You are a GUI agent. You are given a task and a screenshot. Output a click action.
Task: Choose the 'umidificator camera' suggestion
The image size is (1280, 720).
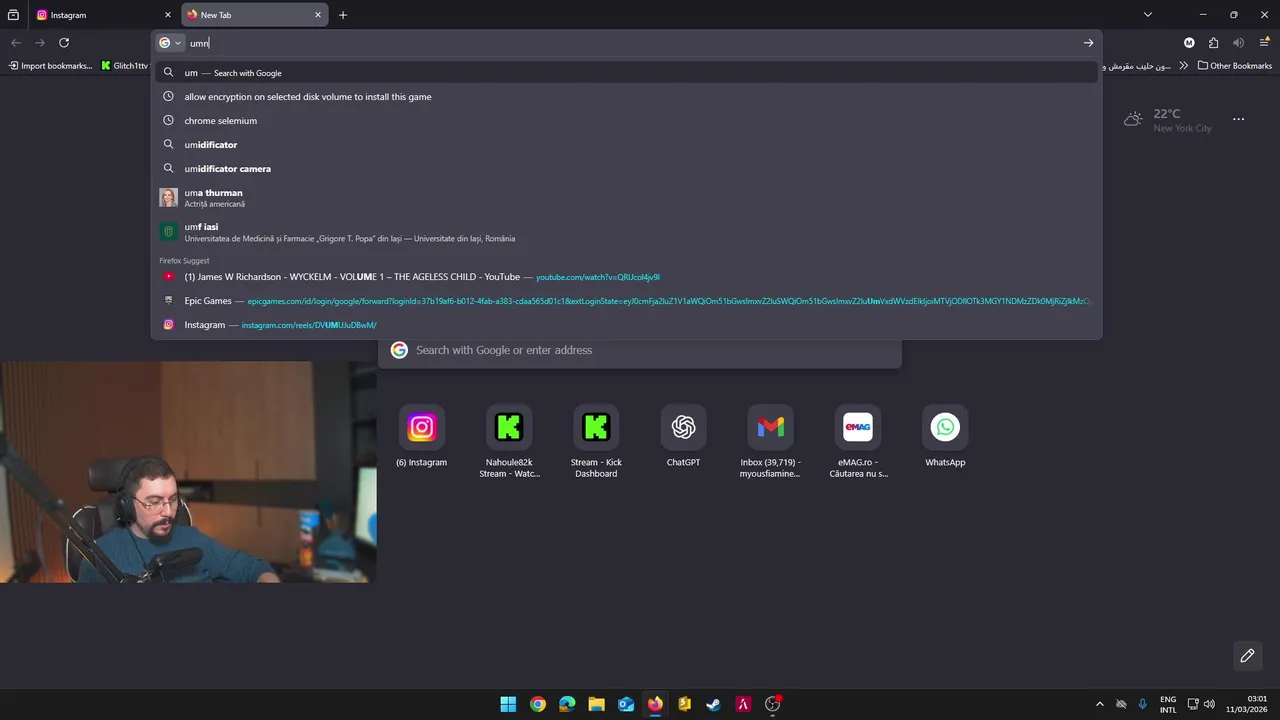tap(627, 169)
